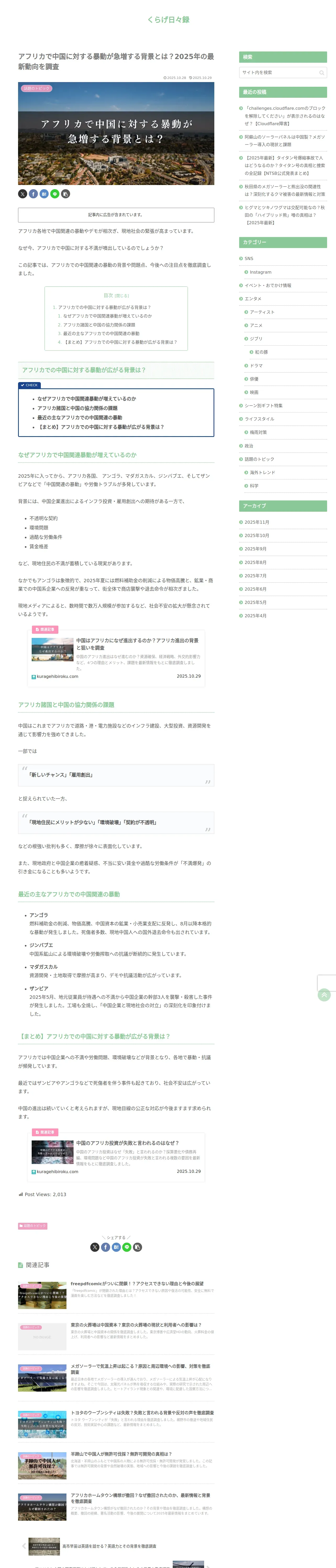Click the 話題のトピック badge on hero image

click(x=37, y=88)
